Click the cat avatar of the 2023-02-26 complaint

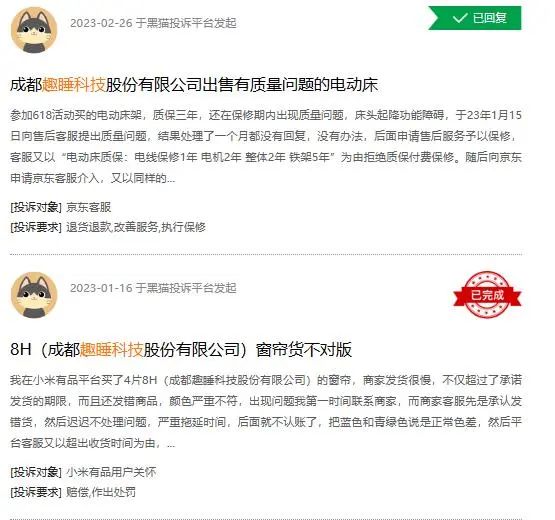coord(34,30)
